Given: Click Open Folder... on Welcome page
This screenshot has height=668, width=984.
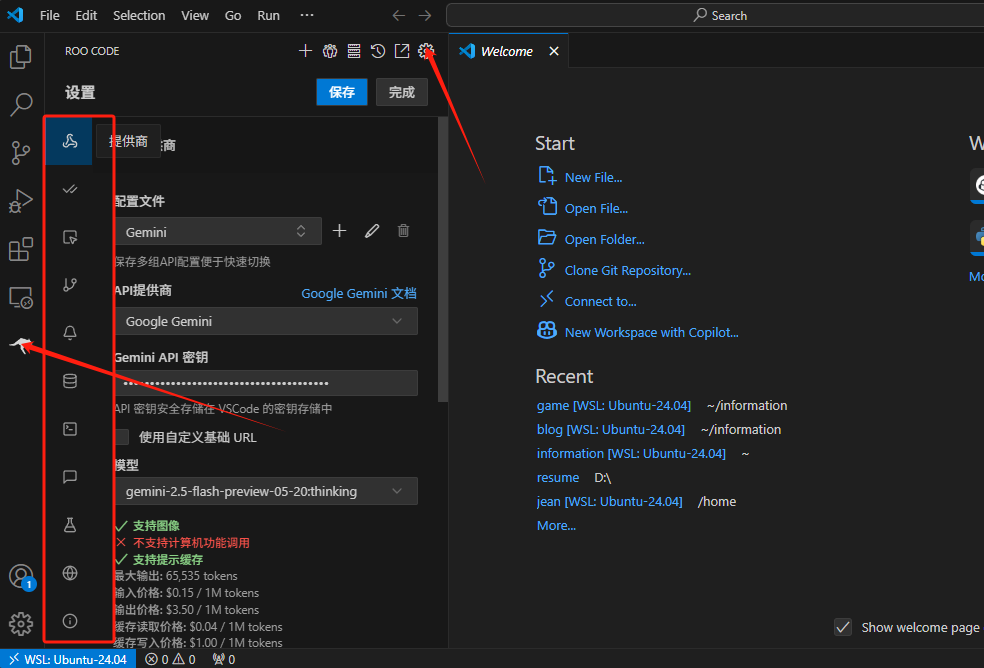Looking at the screenshot, I should pos(604,239).
